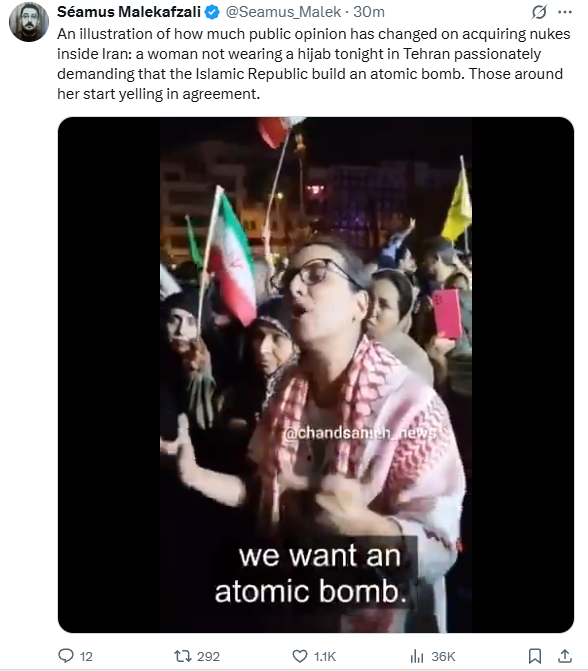Open Séamus Malekafzali's profile avatar
588x671 pixels.
29,22
